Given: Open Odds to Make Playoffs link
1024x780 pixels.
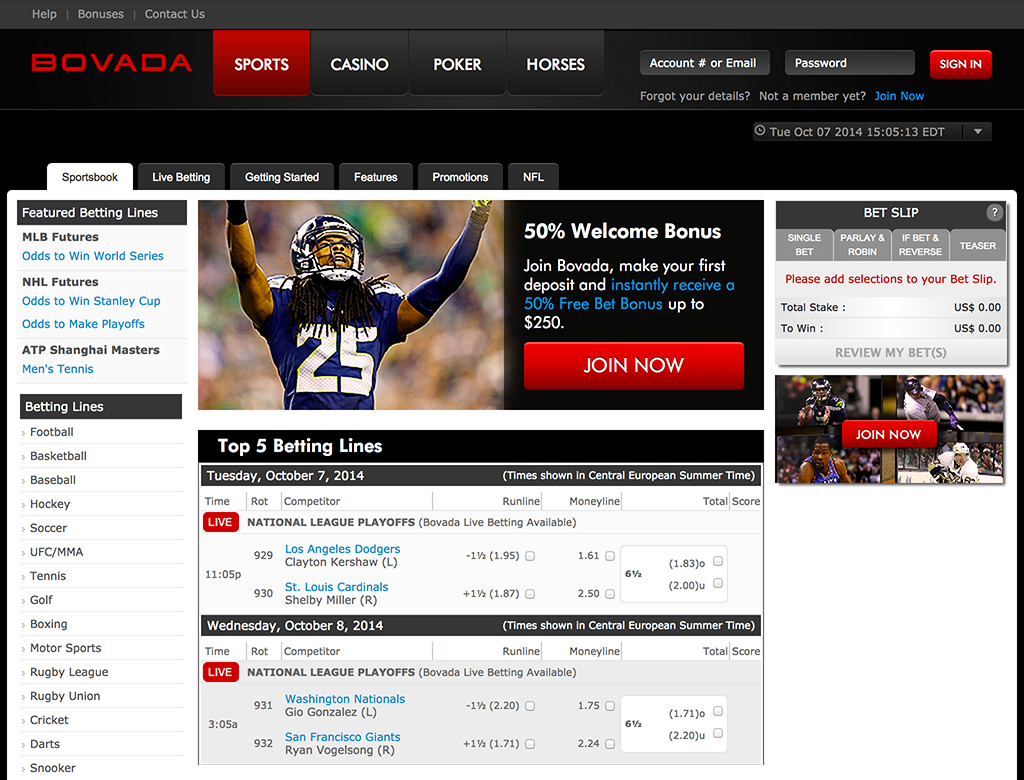Looking at the screenshot, I should [83, 324].
